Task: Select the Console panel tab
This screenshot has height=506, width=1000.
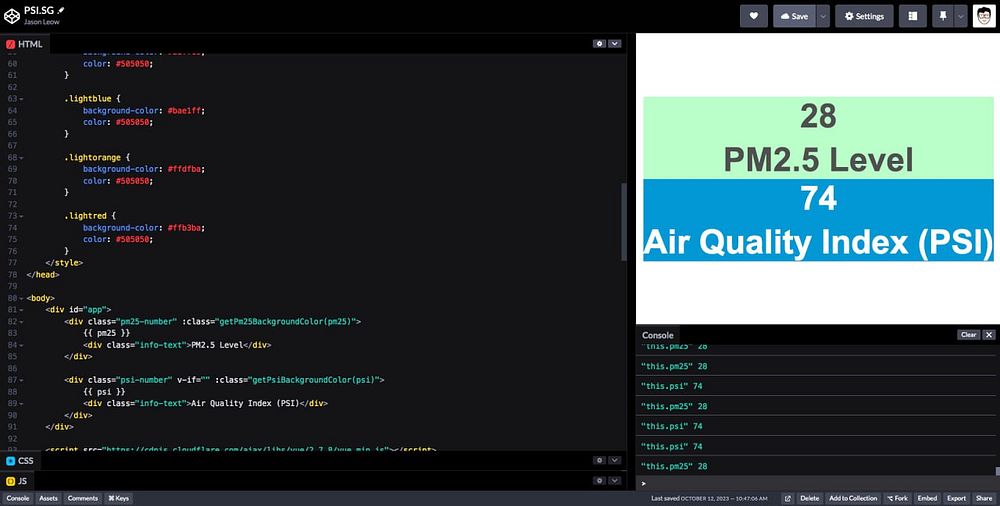Action: click(658, 335)
